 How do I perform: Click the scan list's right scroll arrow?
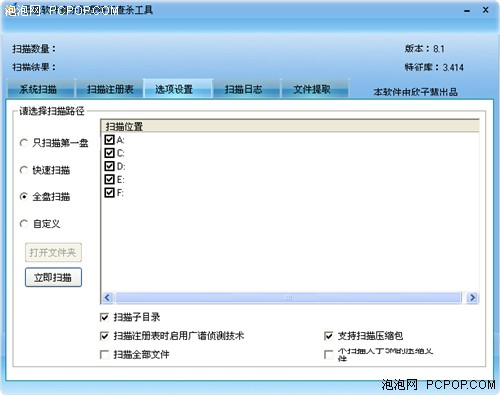click(x=472, y=297)
